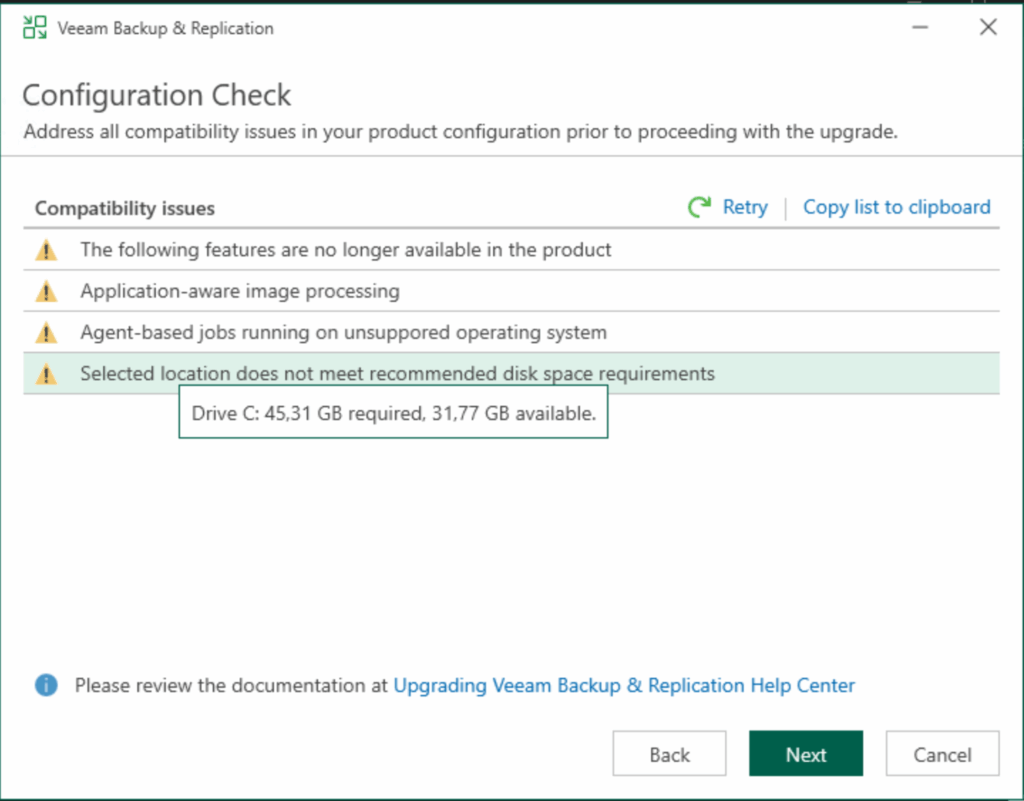Click the blue info icon near documentation
This screenshot has height=801, width=1024.
(46, 686)
